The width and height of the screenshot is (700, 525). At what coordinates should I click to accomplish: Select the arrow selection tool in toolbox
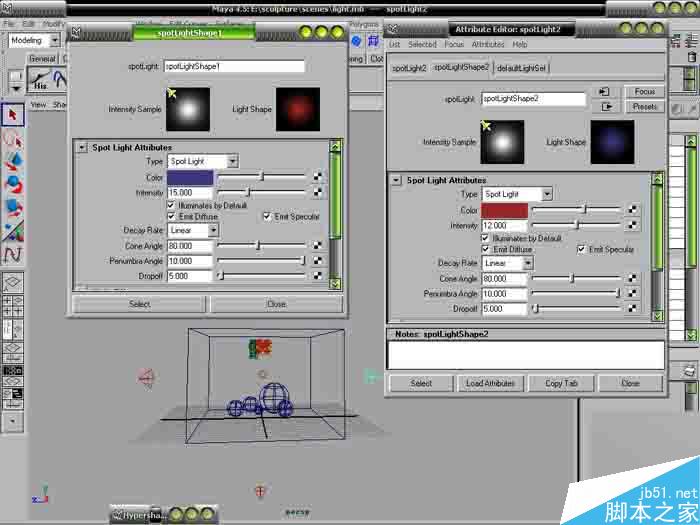tap(12, 115)
